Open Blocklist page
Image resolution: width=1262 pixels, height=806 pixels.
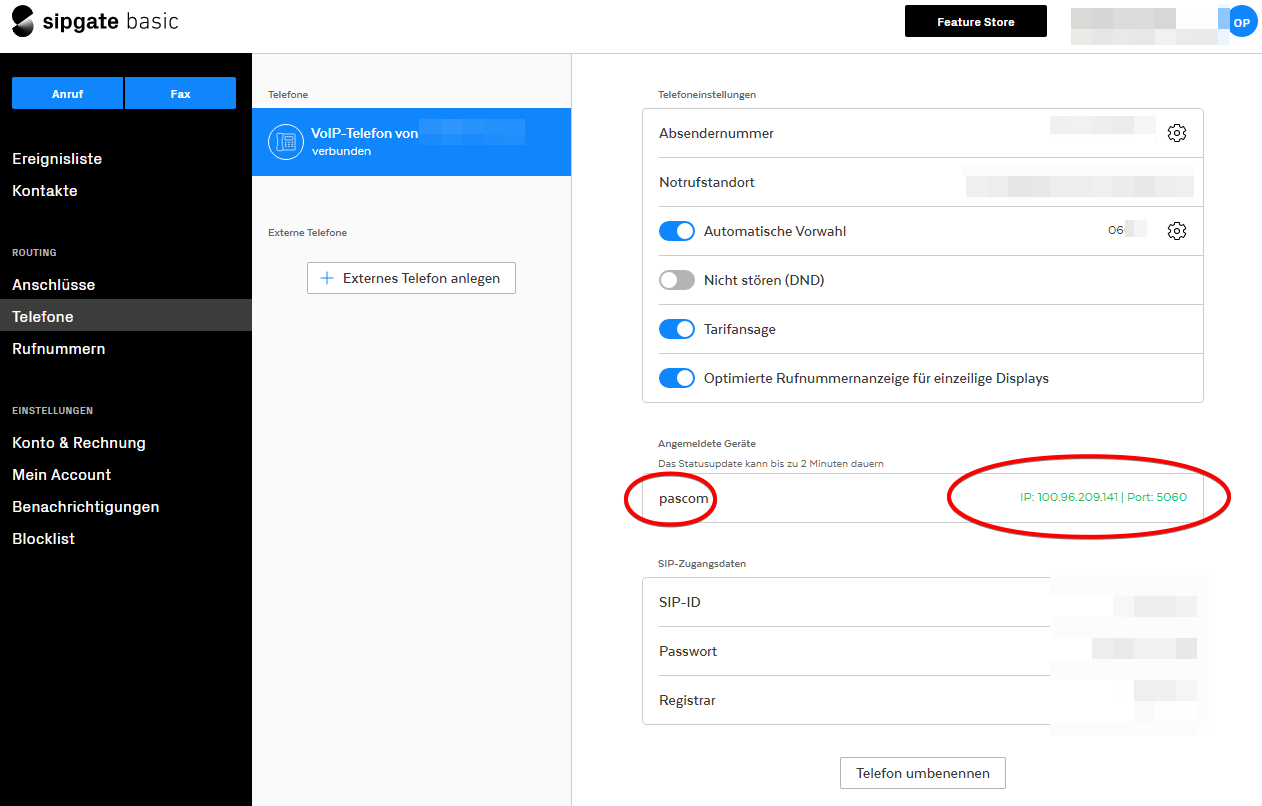click(x=44, y=539)
